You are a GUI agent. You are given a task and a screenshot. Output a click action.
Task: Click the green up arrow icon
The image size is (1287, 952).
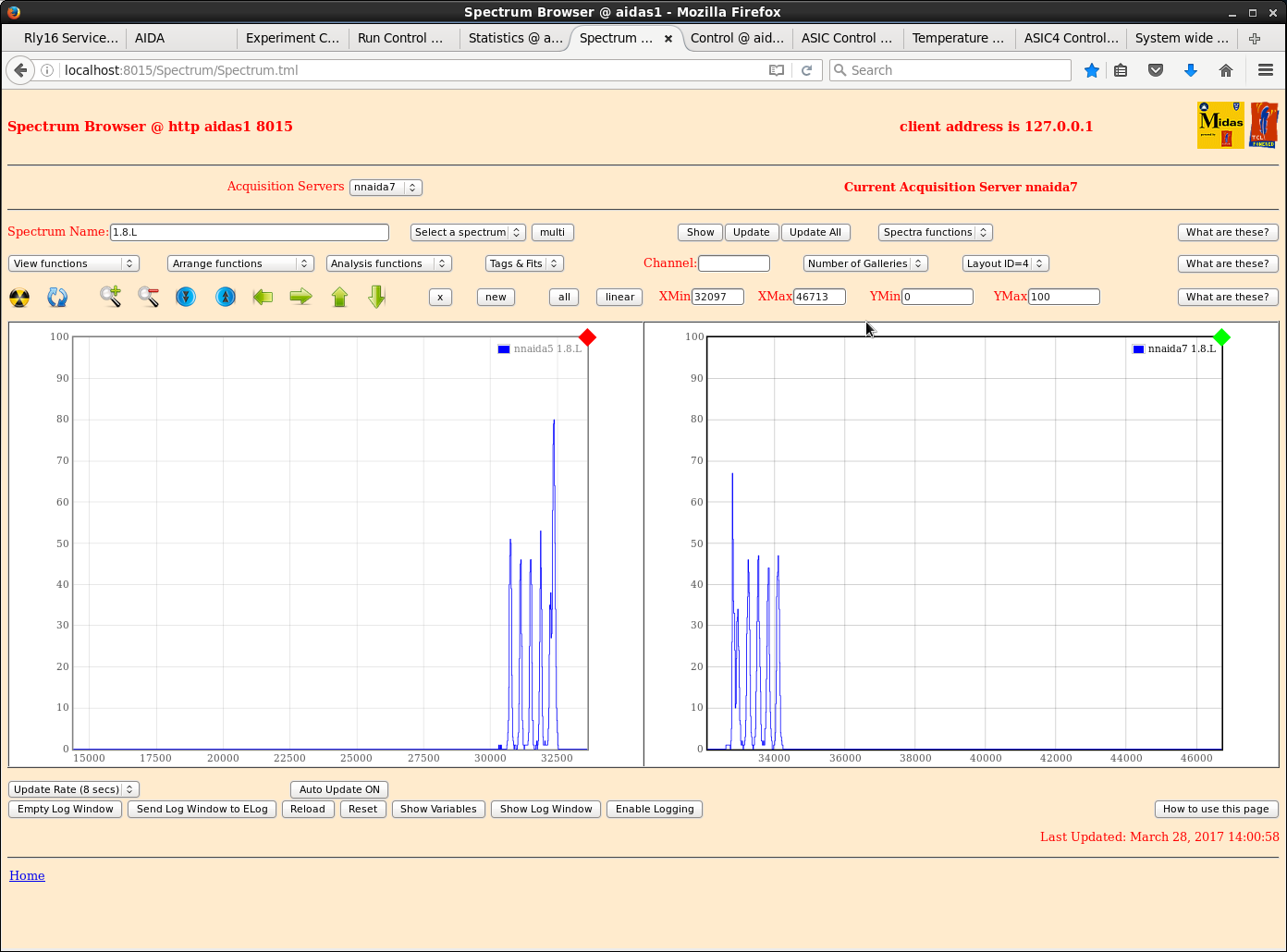[339, 297]
